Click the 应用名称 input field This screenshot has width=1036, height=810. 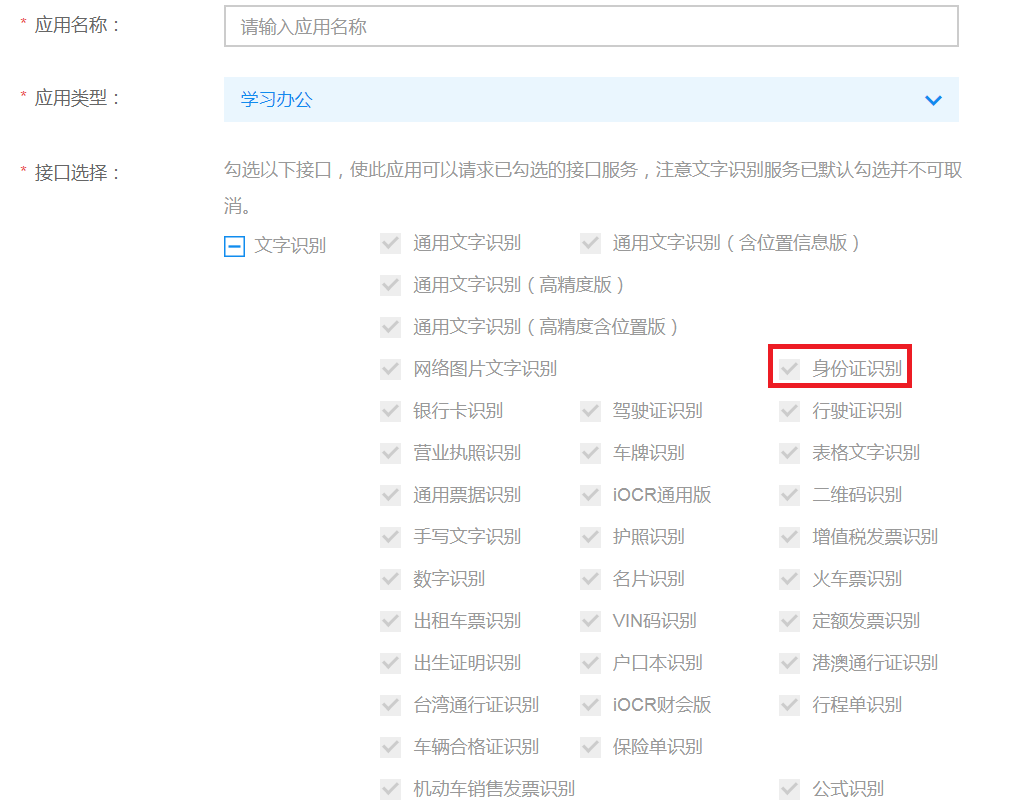click(591, 26)
